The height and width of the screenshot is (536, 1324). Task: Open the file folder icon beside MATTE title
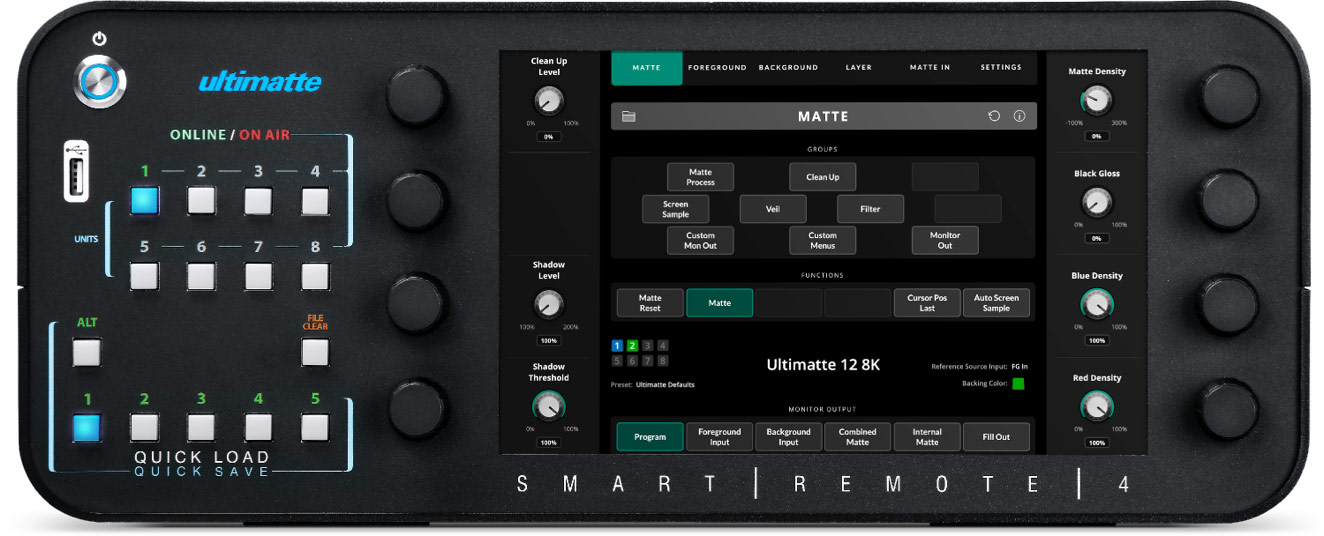pyautogui.click(x=629, y=116)
